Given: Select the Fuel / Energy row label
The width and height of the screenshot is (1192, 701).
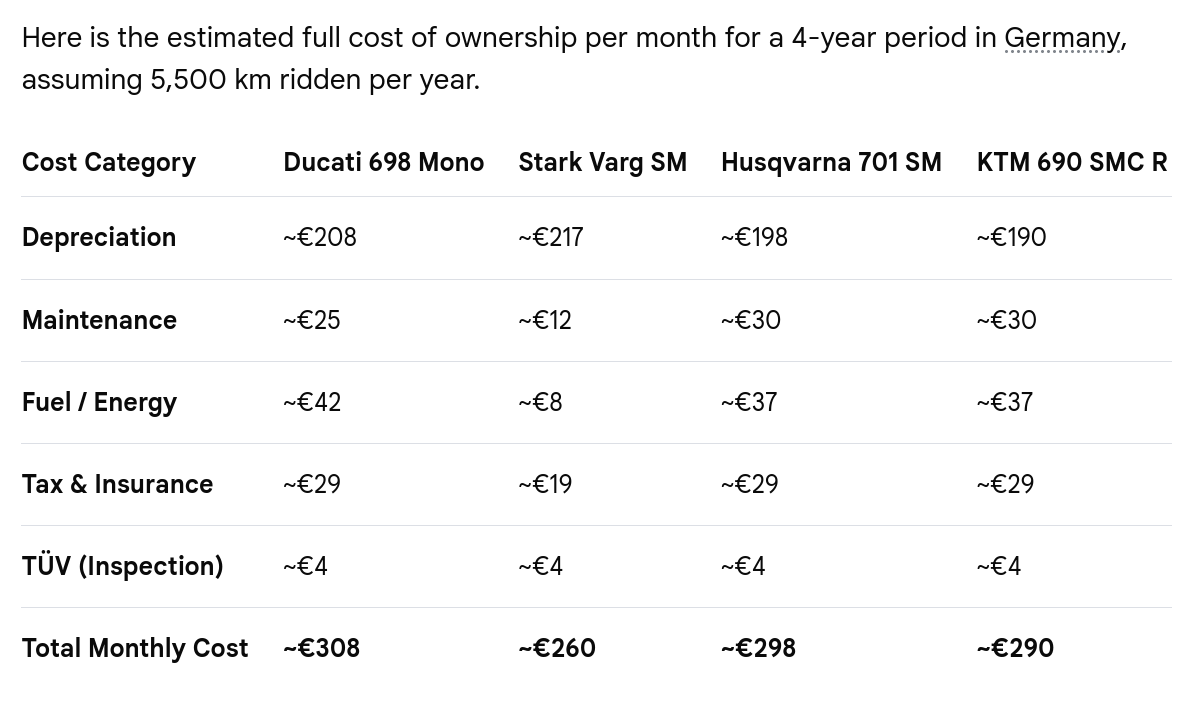Looking at the screenshot, I should pyautogui.click(x=99, y=402).
